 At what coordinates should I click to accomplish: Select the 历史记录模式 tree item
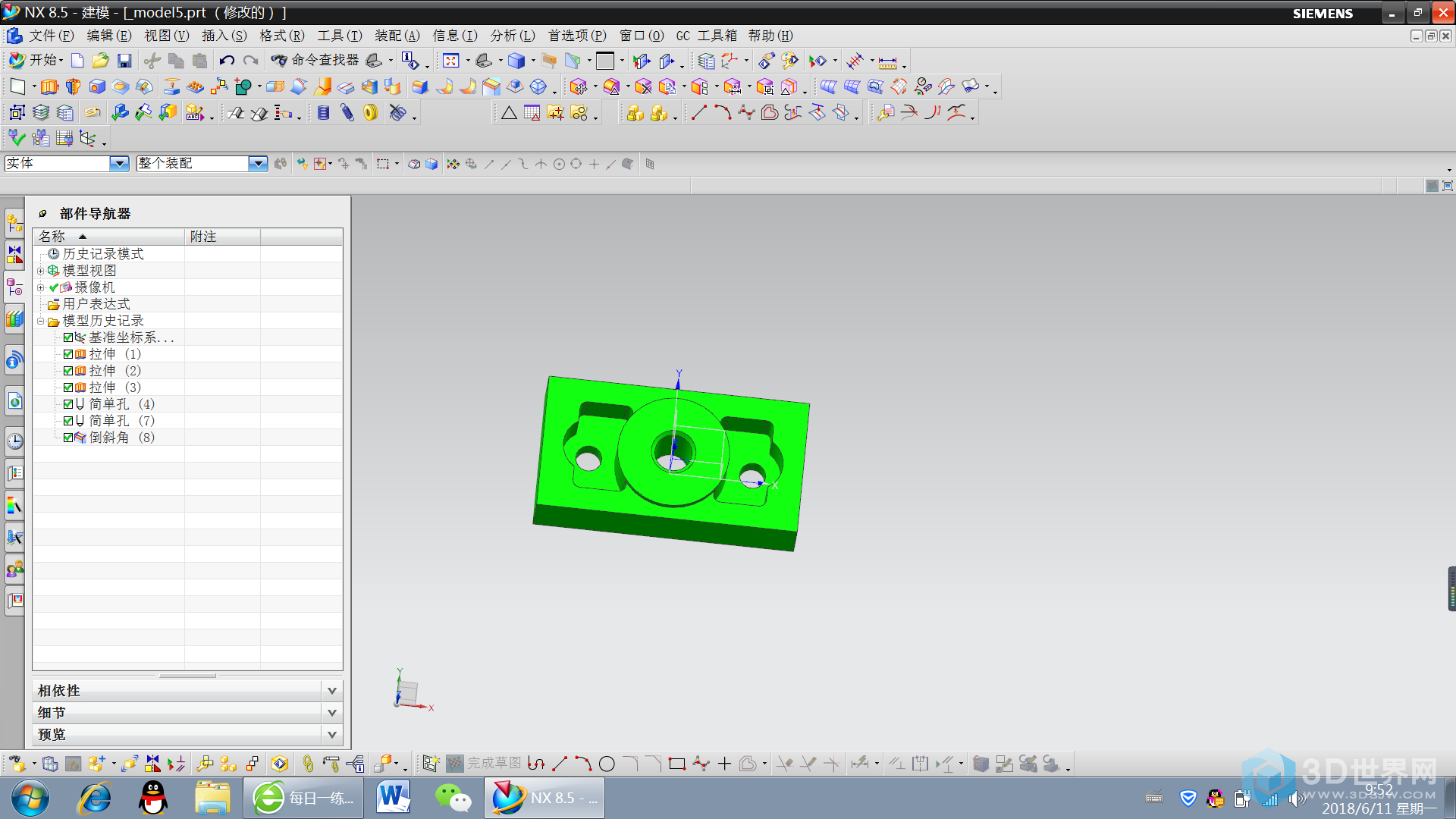(103, 254)
